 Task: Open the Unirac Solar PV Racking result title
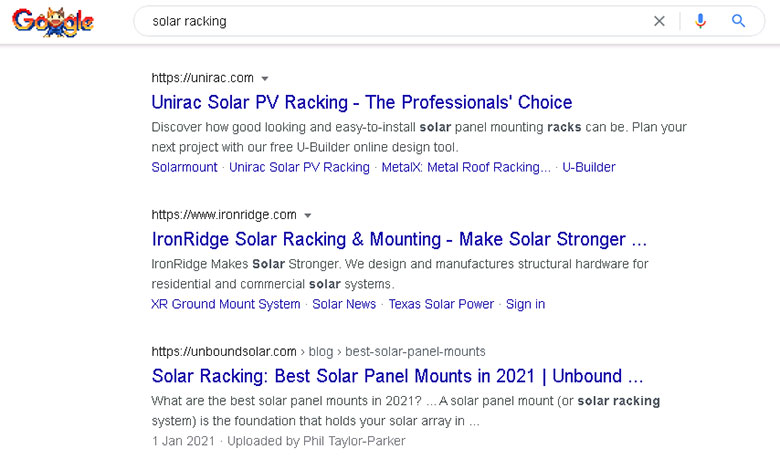(x=361, y=102)
